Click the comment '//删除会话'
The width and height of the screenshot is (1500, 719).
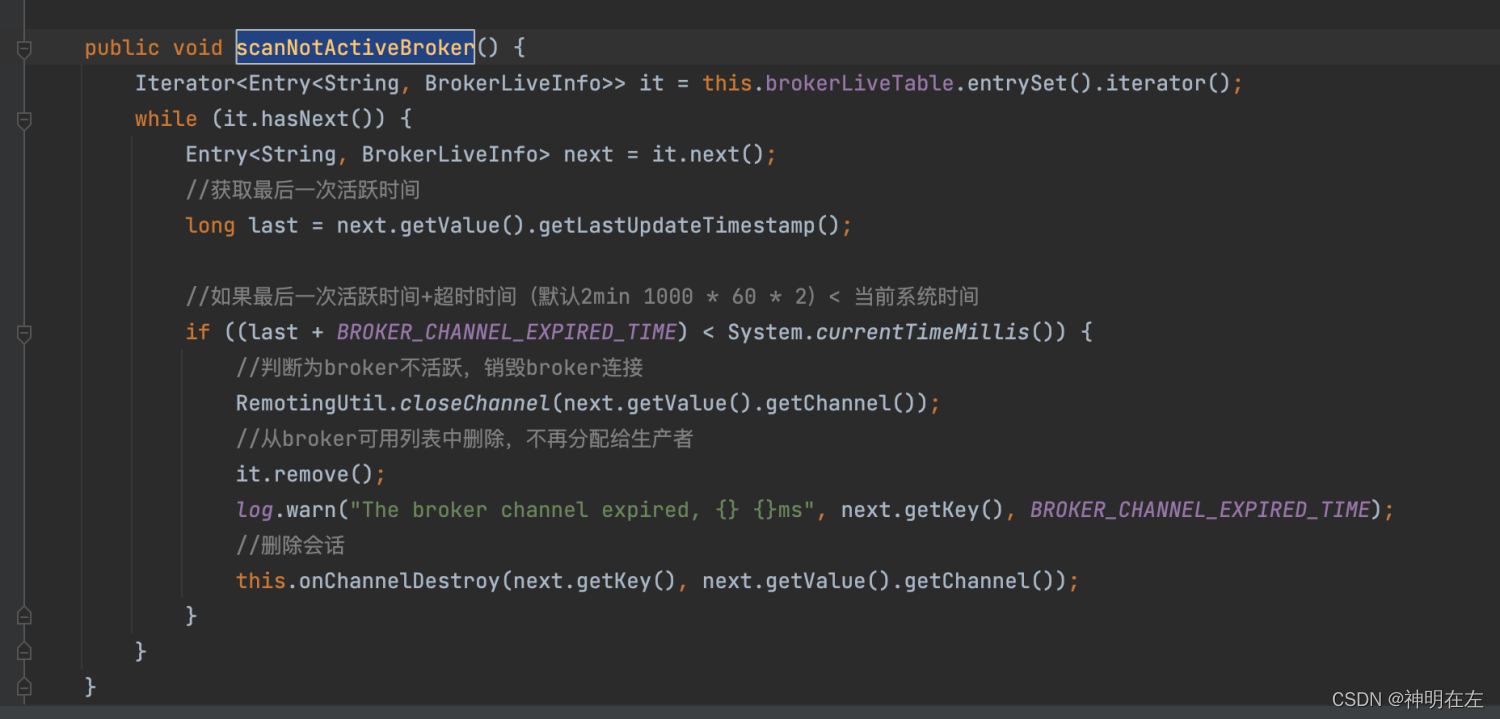pos(290,545)
